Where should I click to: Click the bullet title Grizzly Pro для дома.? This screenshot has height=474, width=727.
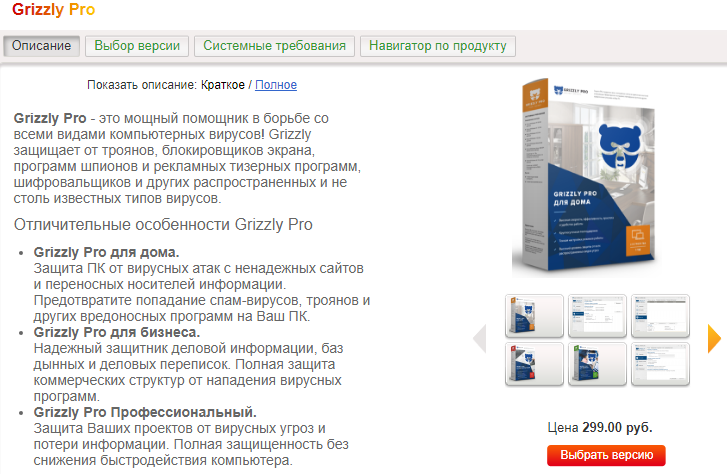(x=106, y=252)
